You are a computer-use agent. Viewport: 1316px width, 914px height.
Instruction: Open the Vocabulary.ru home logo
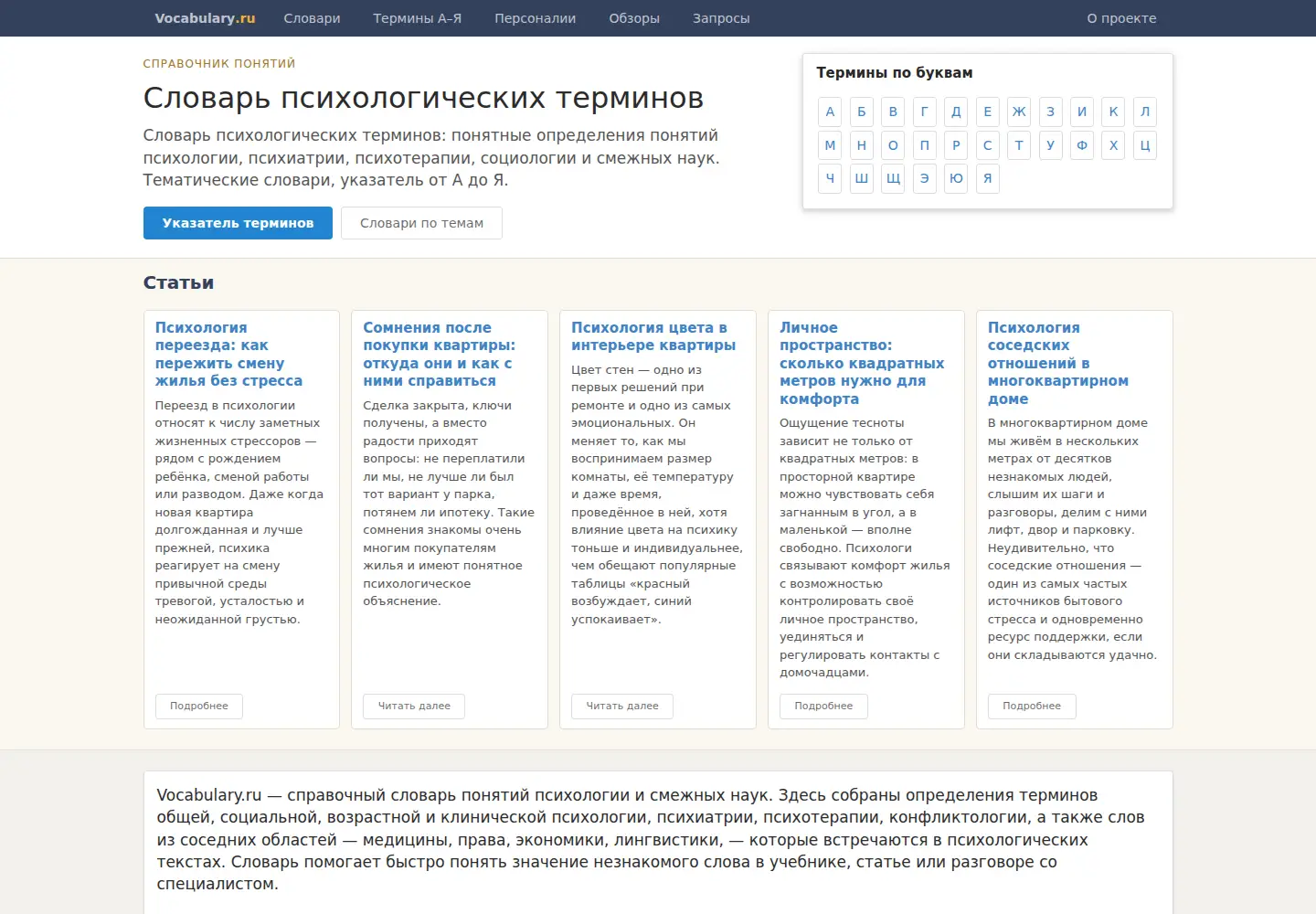tap(205, 18)
